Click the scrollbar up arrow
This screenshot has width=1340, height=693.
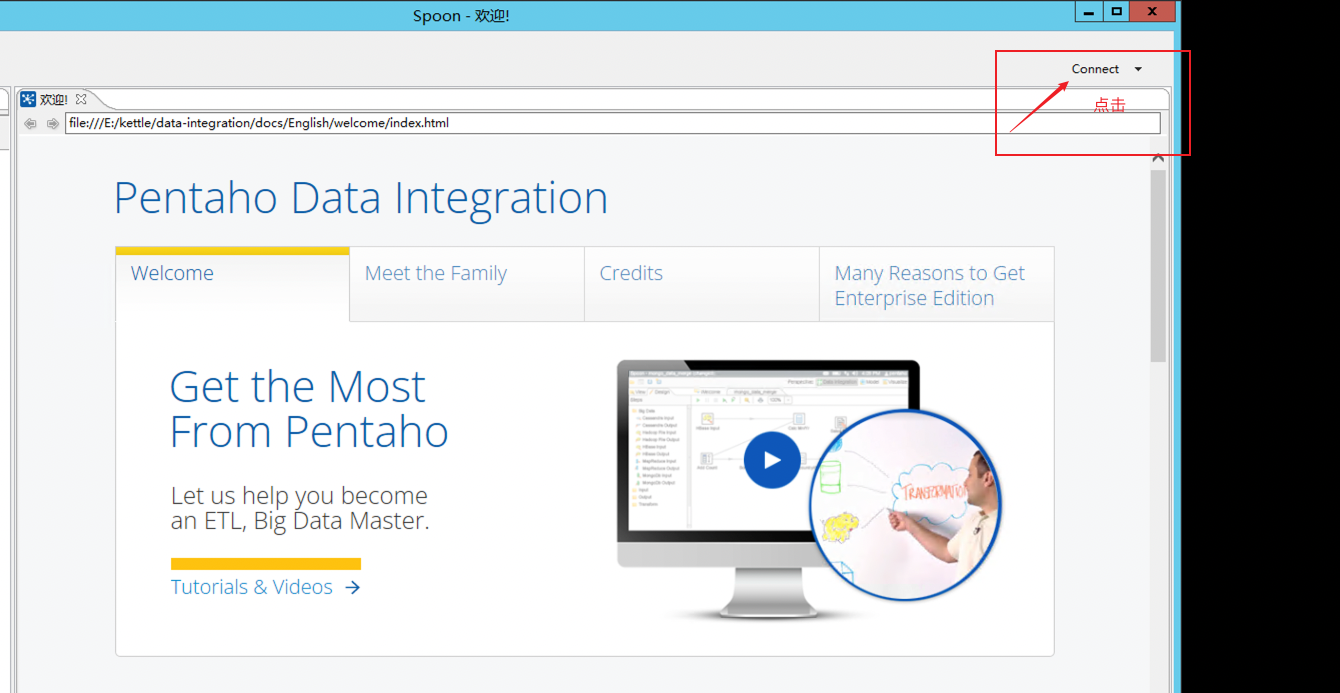1158,157
